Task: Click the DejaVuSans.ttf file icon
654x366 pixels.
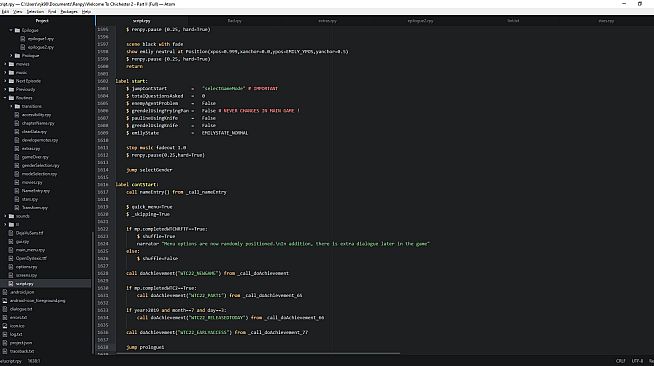Action: [11, 233]
